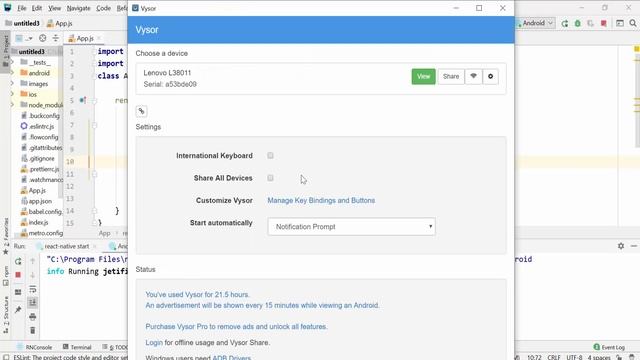Click the print icon in Run panel
Viewport: 640px width, 360px height.
[x=33, y=317]
